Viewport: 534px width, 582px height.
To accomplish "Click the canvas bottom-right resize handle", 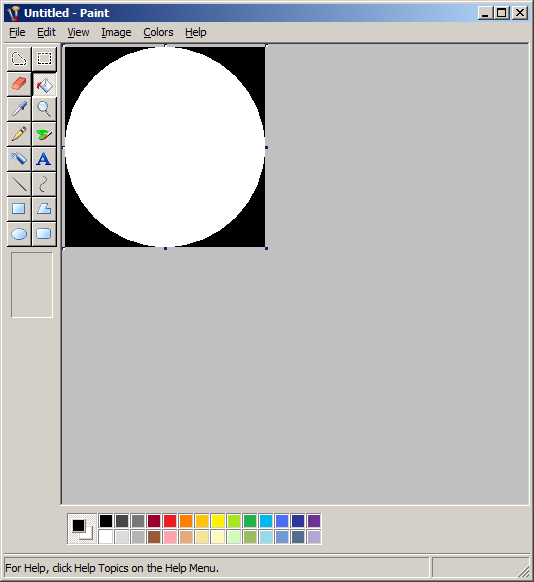I will pyautogui.click(x=266, y=248).
